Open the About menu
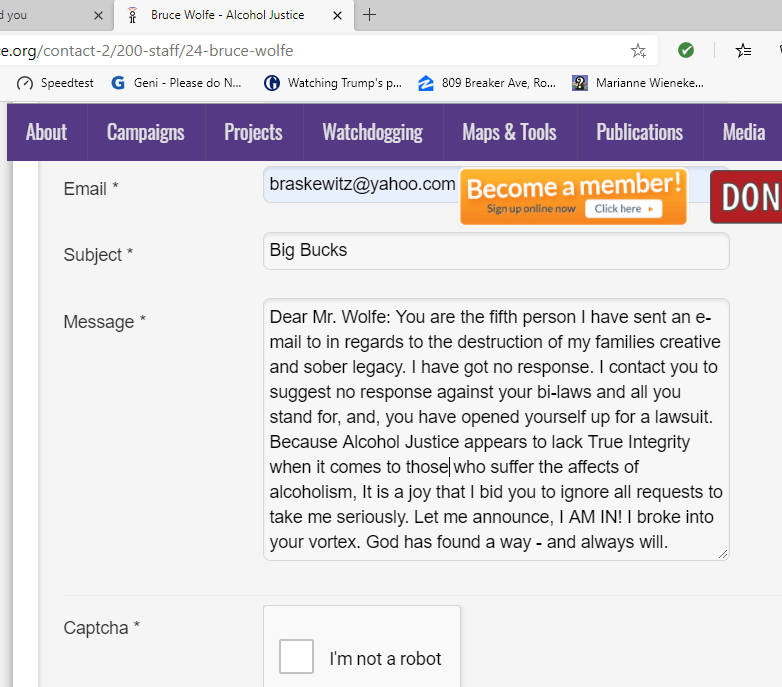 coord(46,132)
